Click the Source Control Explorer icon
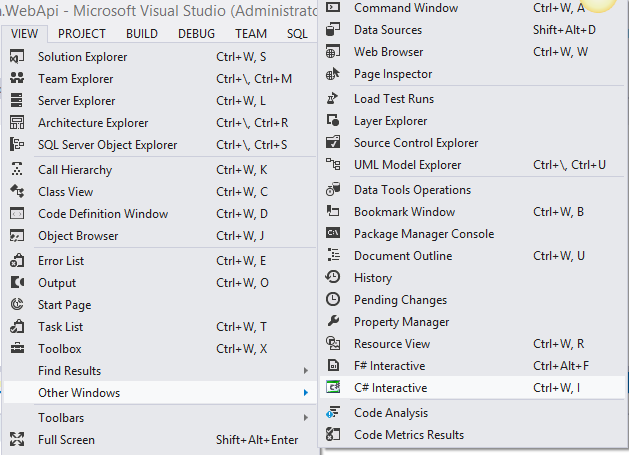629x455 pixels. (x=333, y=142)
